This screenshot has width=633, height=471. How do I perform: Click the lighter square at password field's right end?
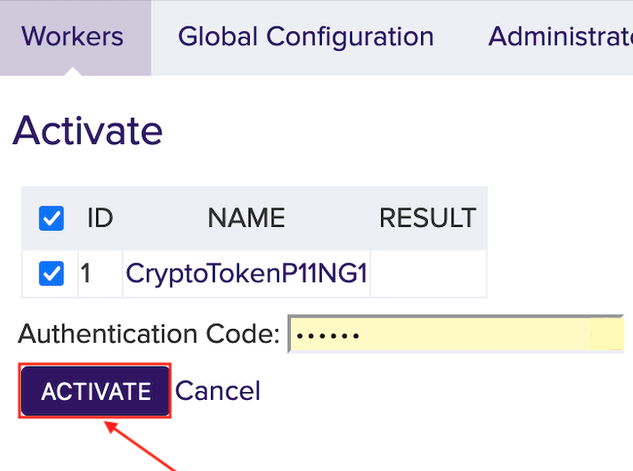pyautogui.click(x=605, y=334)
